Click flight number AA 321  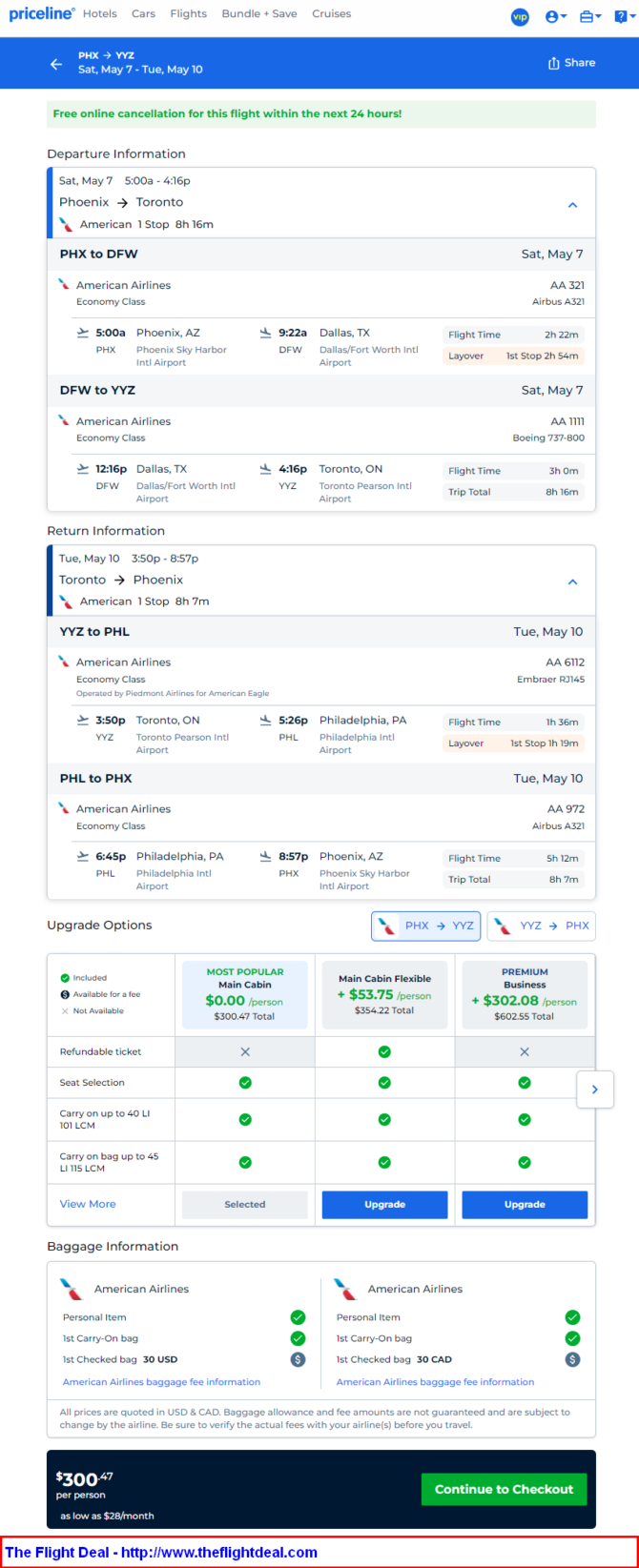click(x=567, y=285)
